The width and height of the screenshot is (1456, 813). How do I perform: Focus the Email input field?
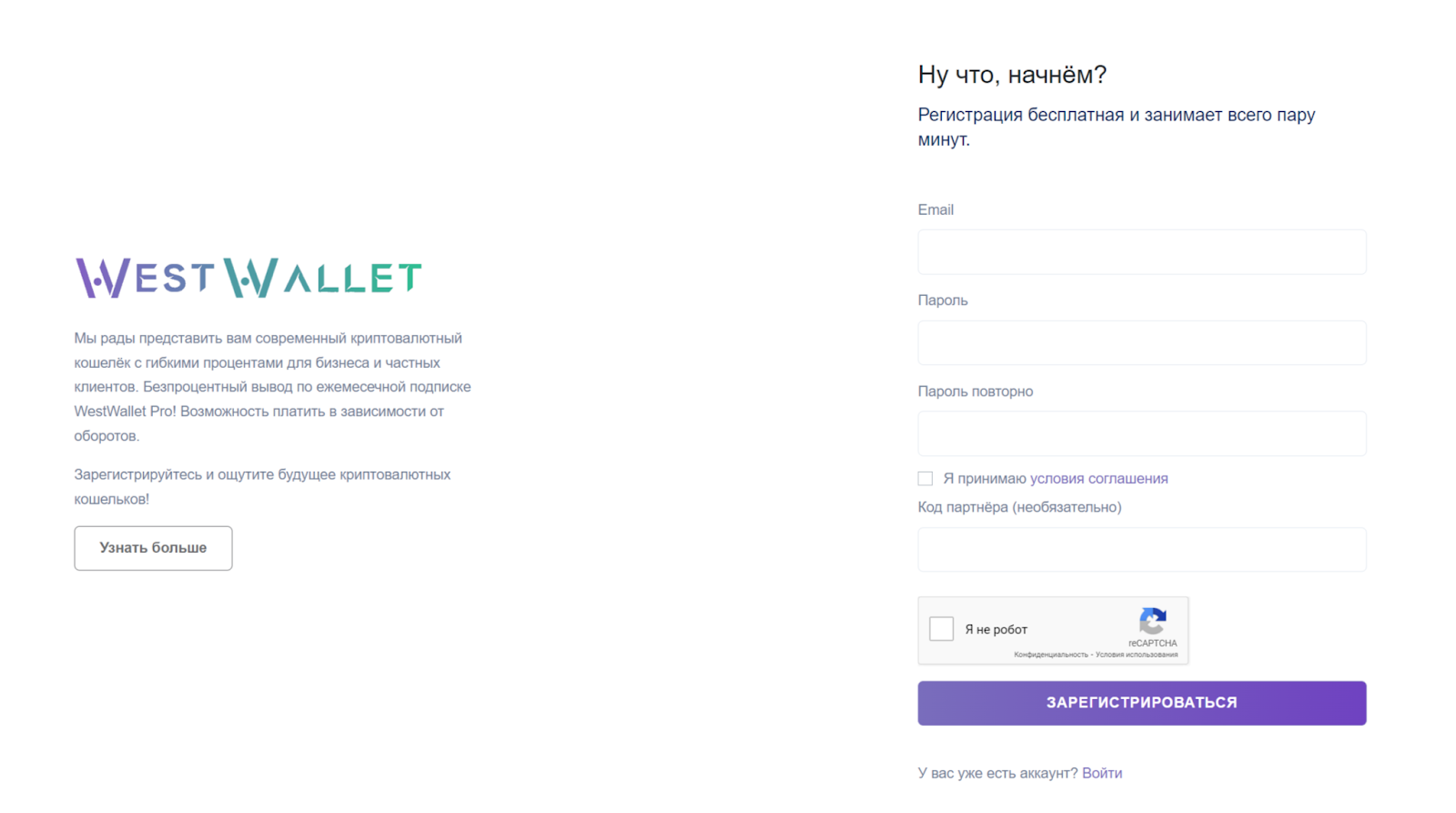(x=1141, y=252)
